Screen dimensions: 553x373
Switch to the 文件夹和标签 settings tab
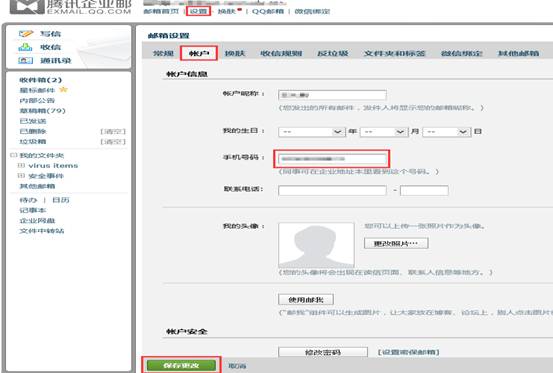pos(394,53)
